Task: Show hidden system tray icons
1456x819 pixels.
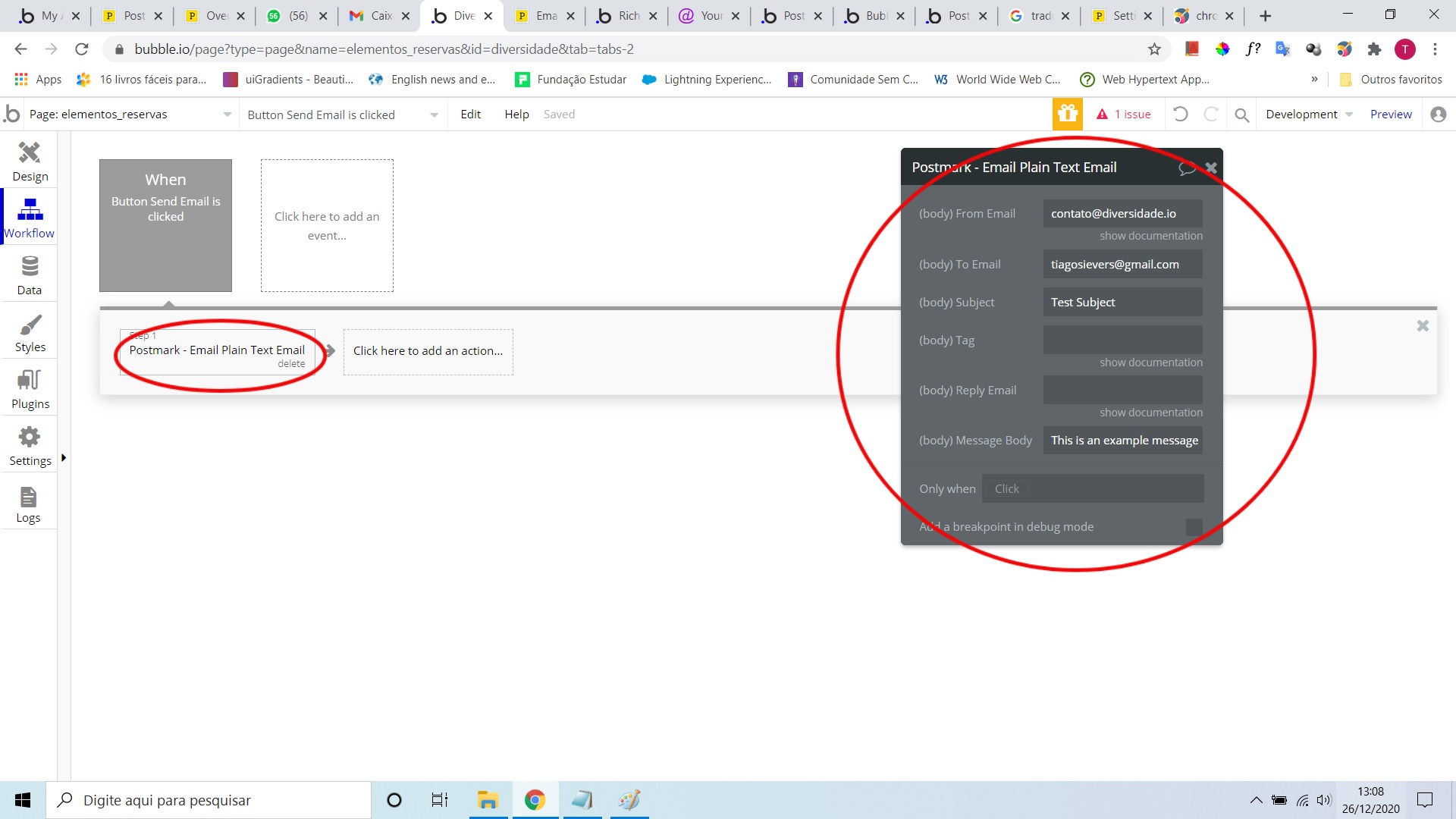Action: 1256,800
